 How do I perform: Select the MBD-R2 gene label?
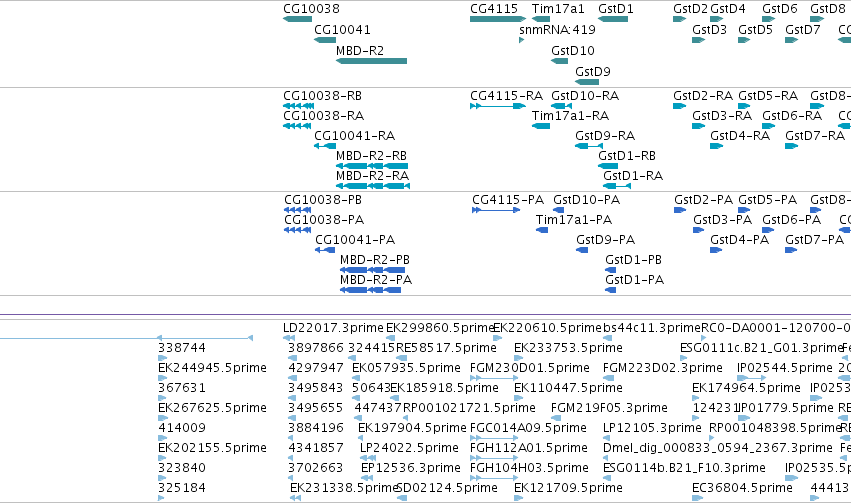[x=360, y=51]
